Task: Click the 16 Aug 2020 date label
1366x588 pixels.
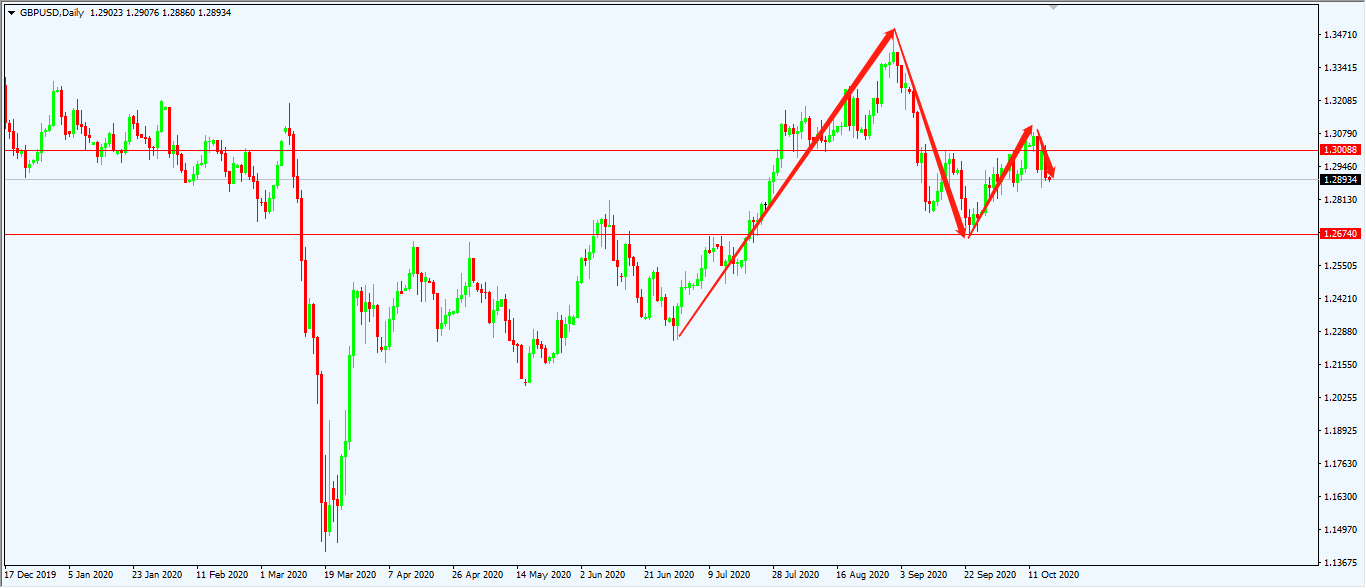Action: [x=862, y=575]
